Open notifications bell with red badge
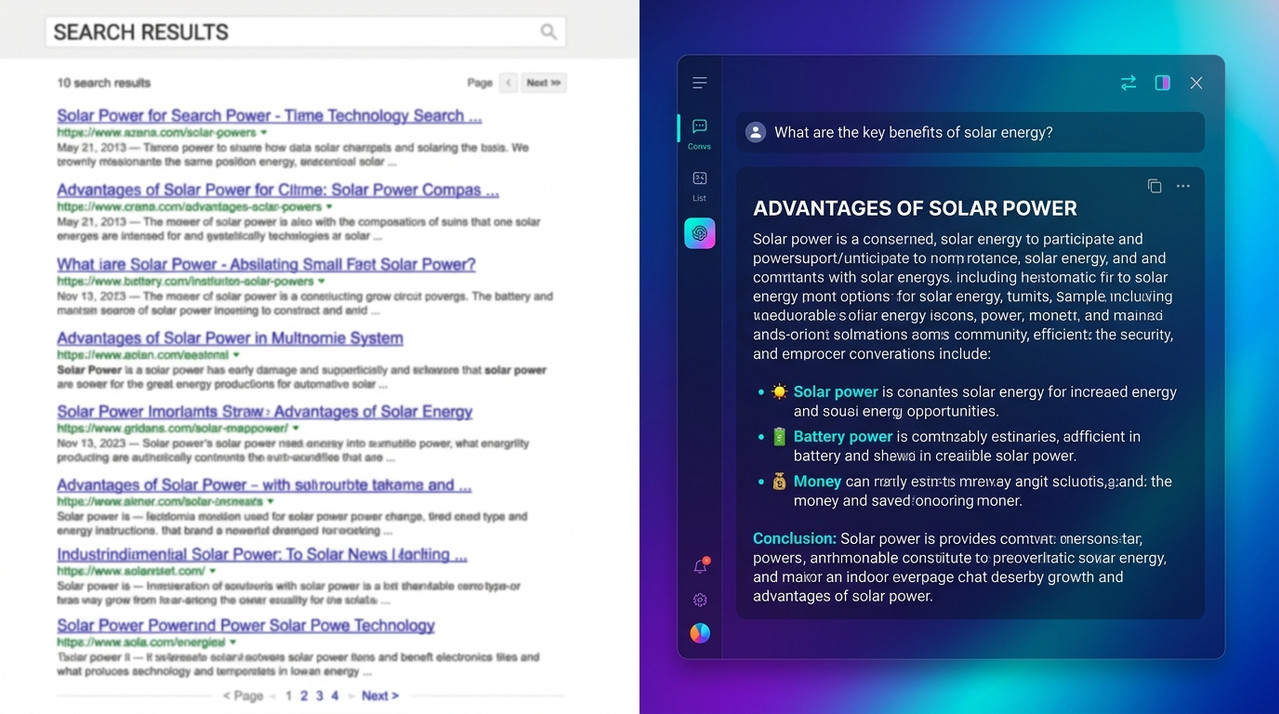The width and height of the screenshot is (1279, 714). pyautogui.click(x=700, y=566)
